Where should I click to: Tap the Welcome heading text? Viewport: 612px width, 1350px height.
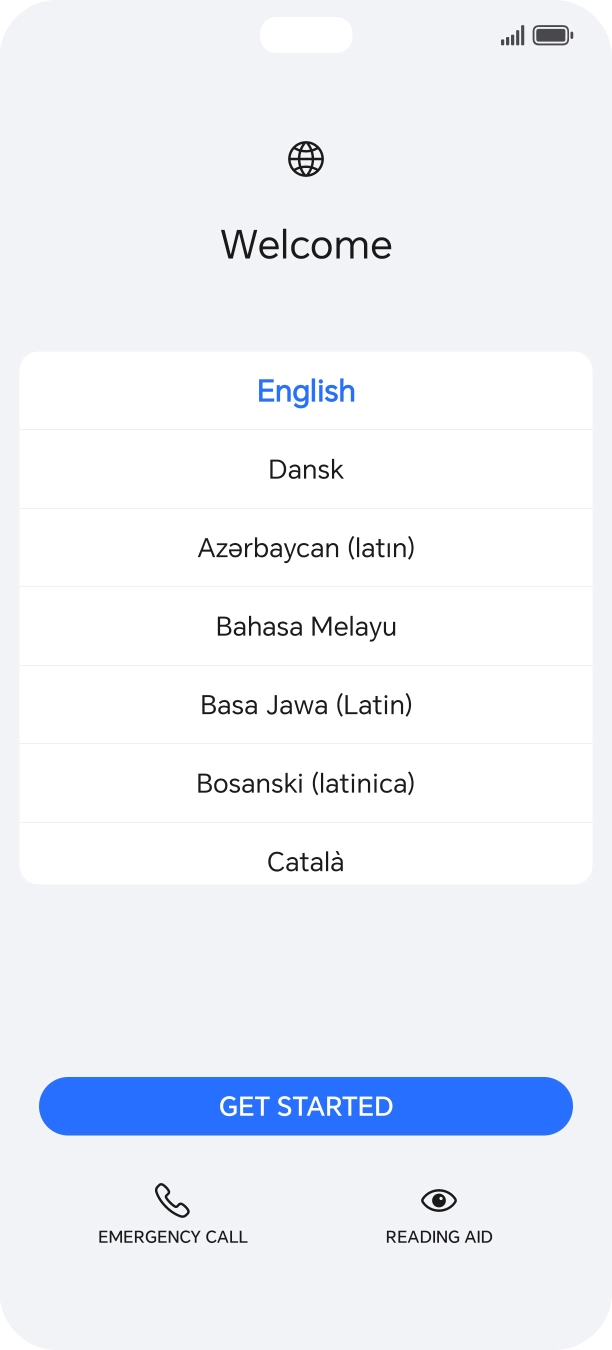pyautogui.click(x=306, y=245)
